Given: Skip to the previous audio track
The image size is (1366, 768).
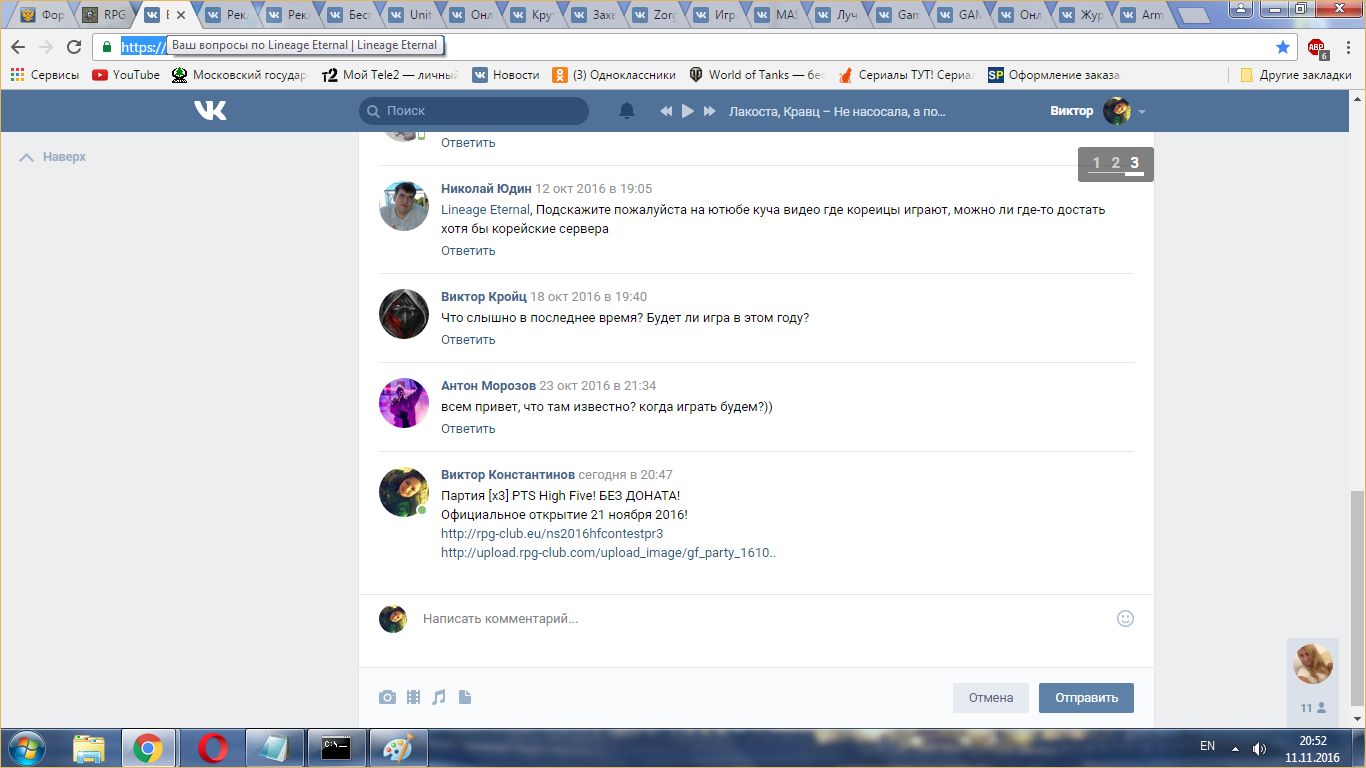Looking at the screenshot, I should (666, 111).
